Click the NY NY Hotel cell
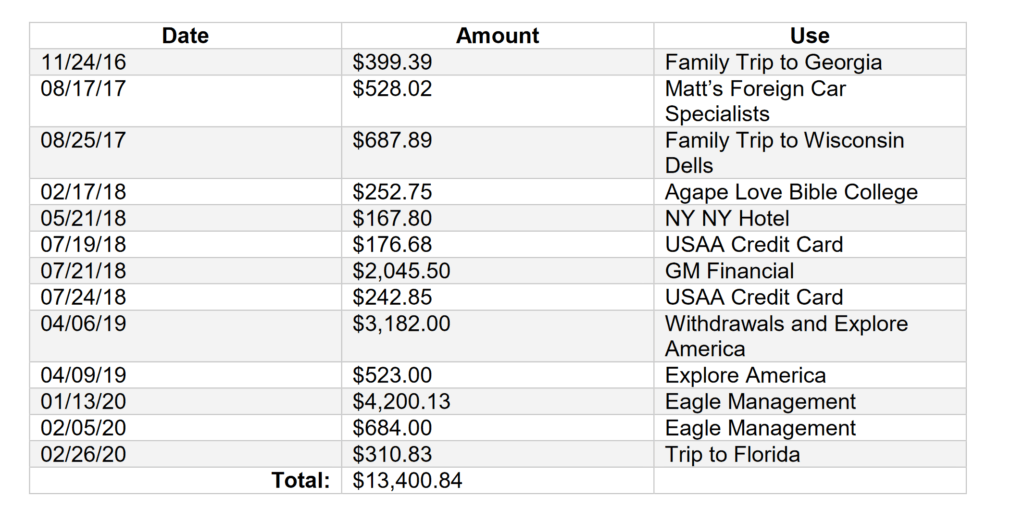Image resolution: width=1024 pixels, height=522 pixels. point(810,218)
